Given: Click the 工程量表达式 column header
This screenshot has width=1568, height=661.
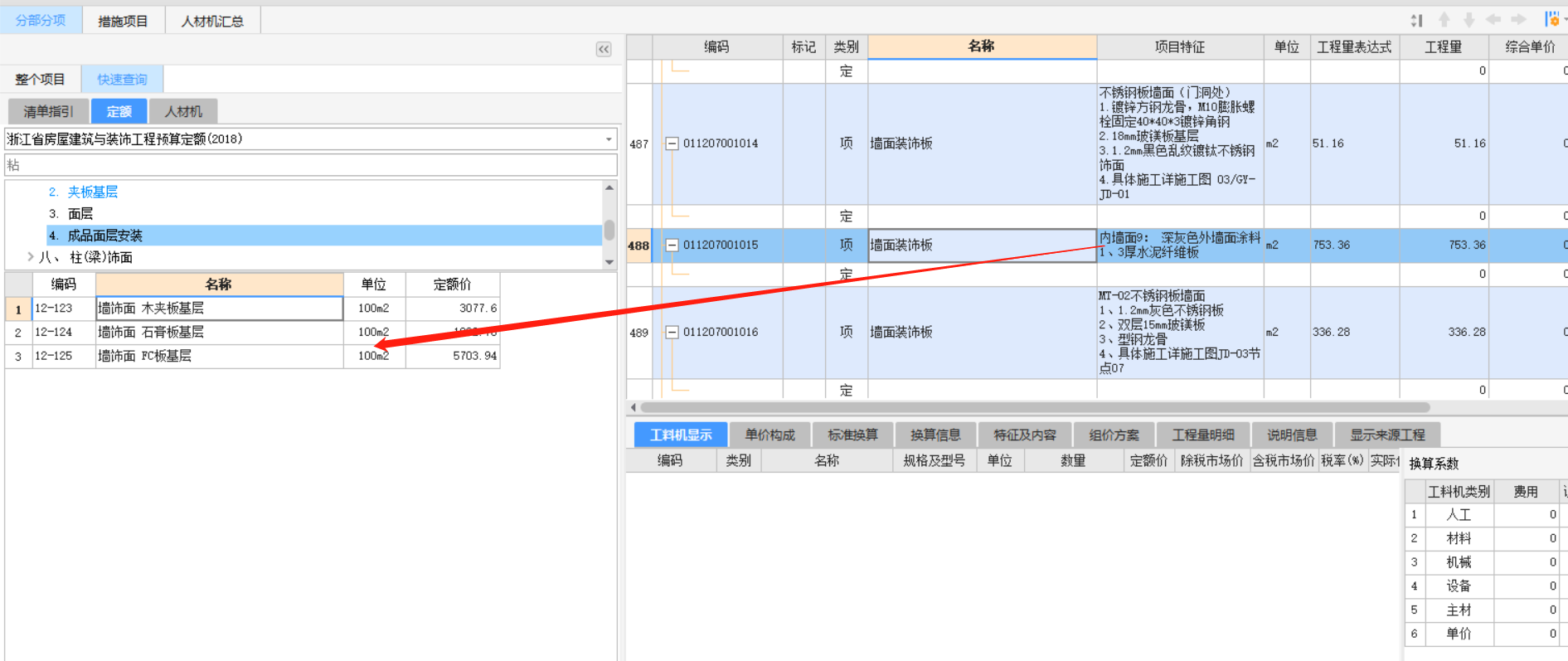Looking at the screenshot, I should click(1354, 47).
